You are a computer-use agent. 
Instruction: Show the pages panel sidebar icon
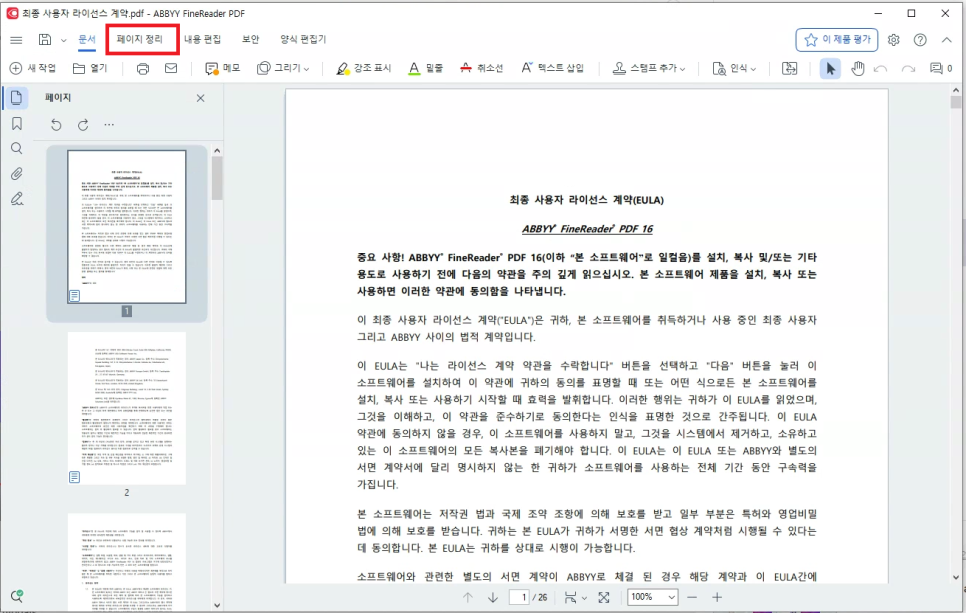click(17, 98)
